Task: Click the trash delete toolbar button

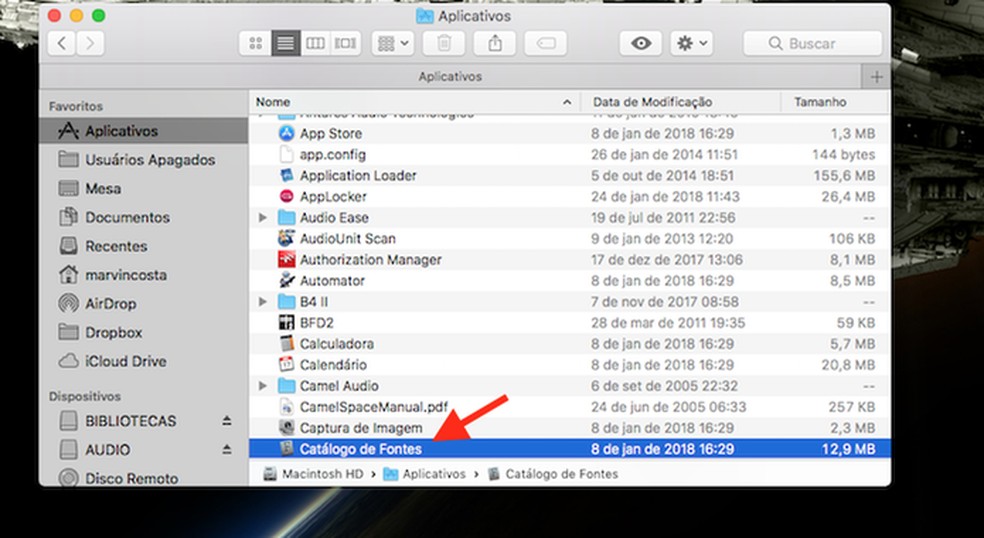Action: 444,43
